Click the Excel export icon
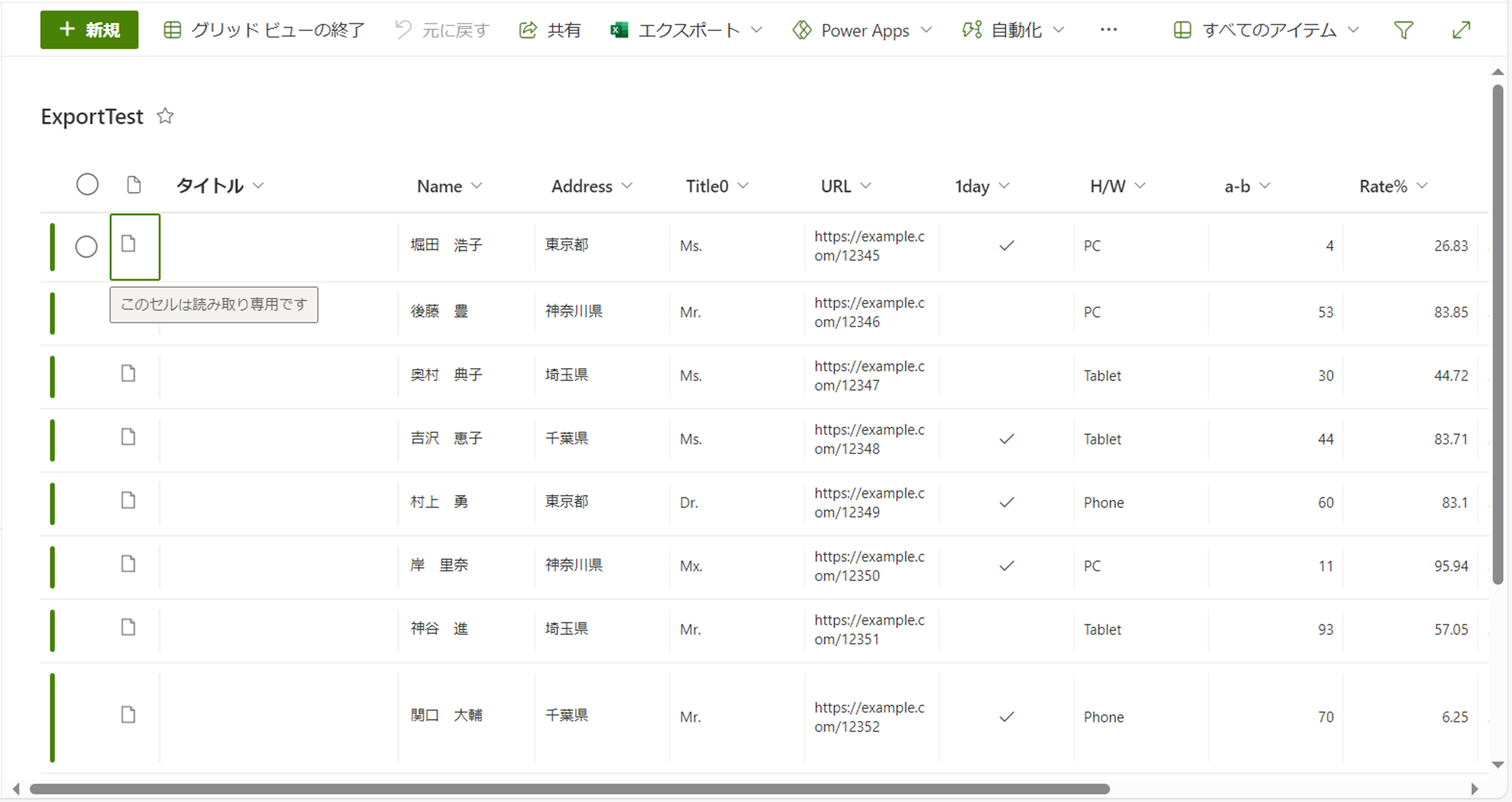Image resolution: width=1512 pixels, height=802 pixels. click(x=619, y=30)
